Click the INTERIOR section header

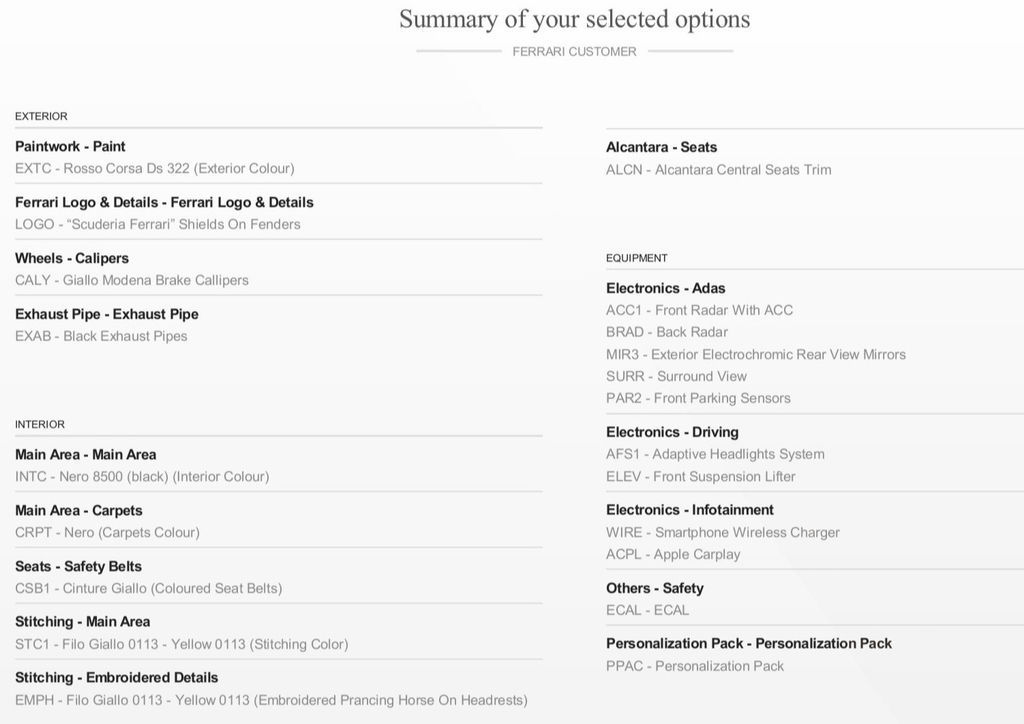(x=40, y=424)
